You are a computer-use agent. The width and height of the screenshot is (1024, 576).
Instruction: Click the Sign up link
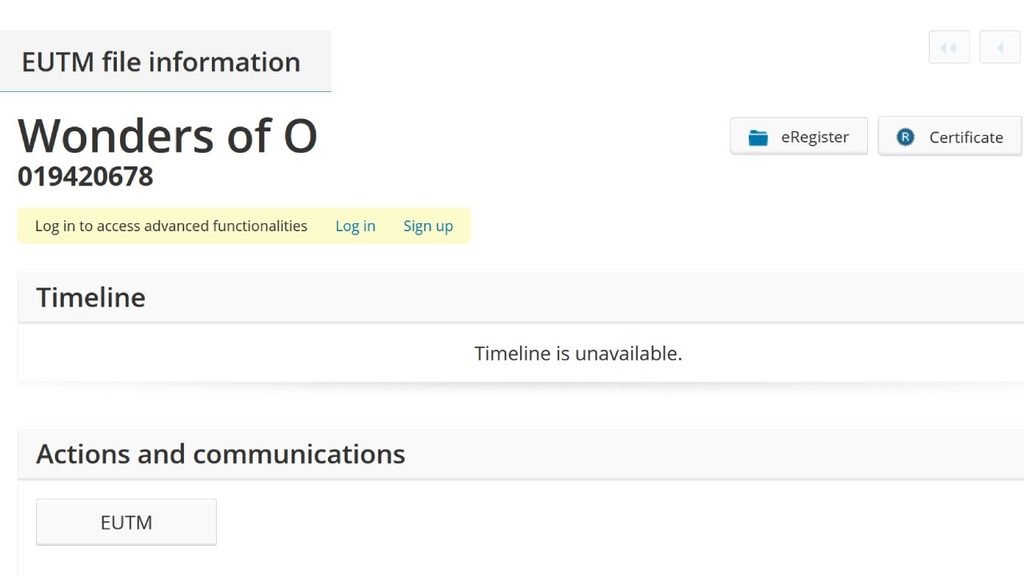[428, 226]
